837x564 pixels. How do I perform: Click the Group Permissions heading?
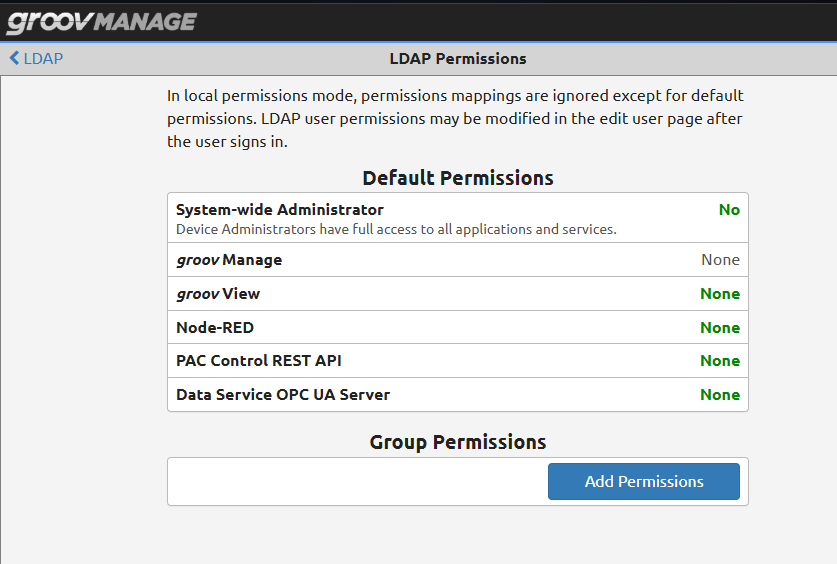click(457, 442)
